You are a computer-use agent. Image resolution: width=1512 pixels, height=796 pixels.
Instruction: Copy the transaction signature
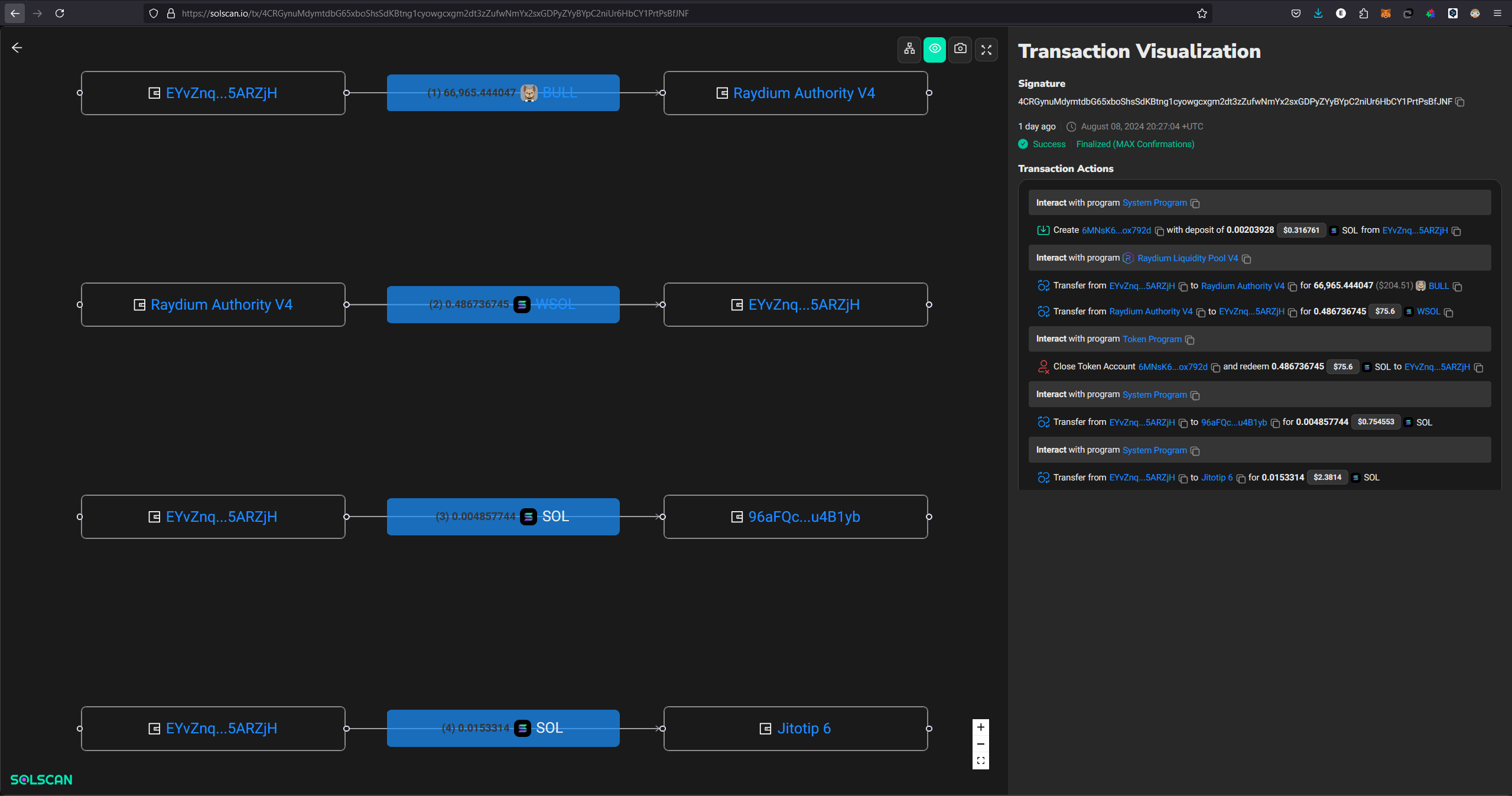tap(1460, 102)
